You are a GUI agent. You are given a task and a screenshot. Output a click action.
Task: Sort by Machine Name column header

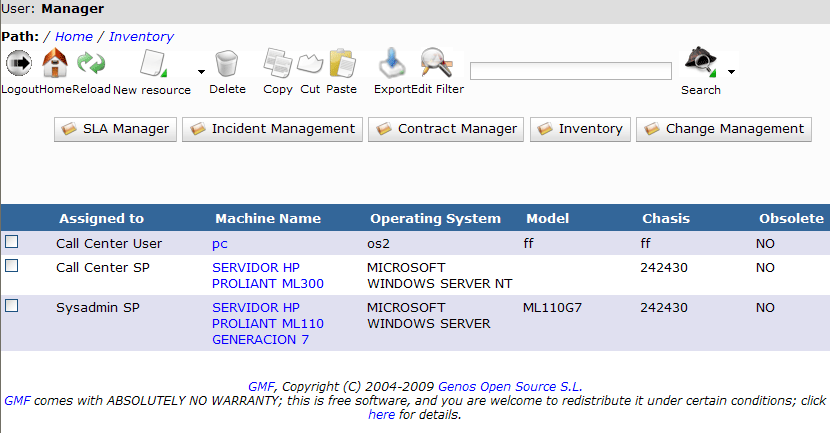(268, 219)
